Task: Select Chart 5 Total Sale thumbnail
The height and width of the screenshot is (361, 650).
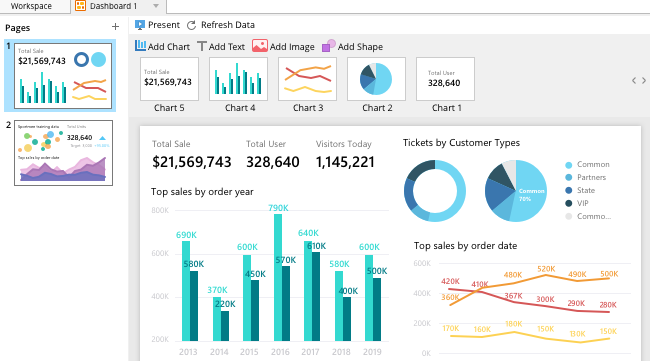Action: (170, 79)
